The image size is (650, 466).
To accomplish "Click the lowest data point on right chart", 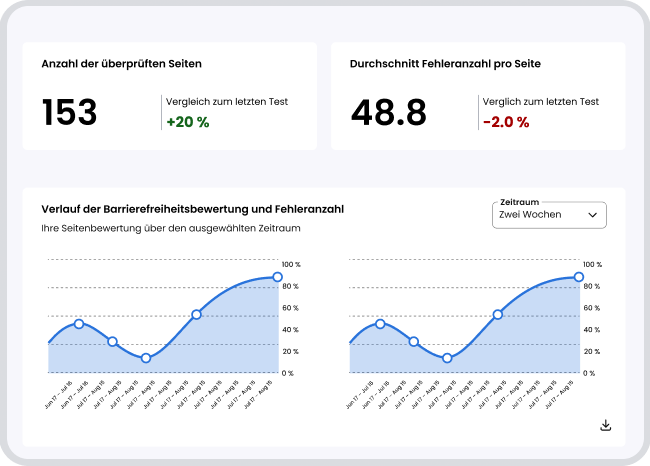I will coord(447,358).
